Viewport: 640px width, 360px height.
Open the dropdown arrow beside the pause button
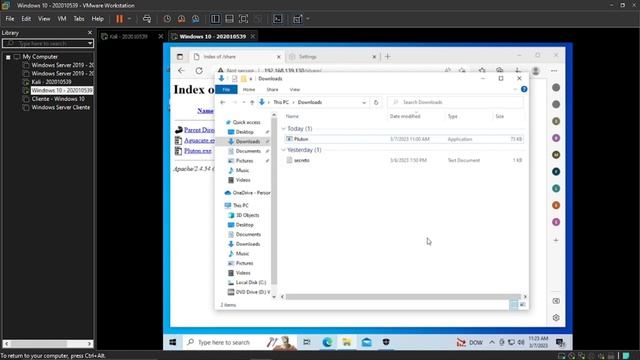point(129,19)
